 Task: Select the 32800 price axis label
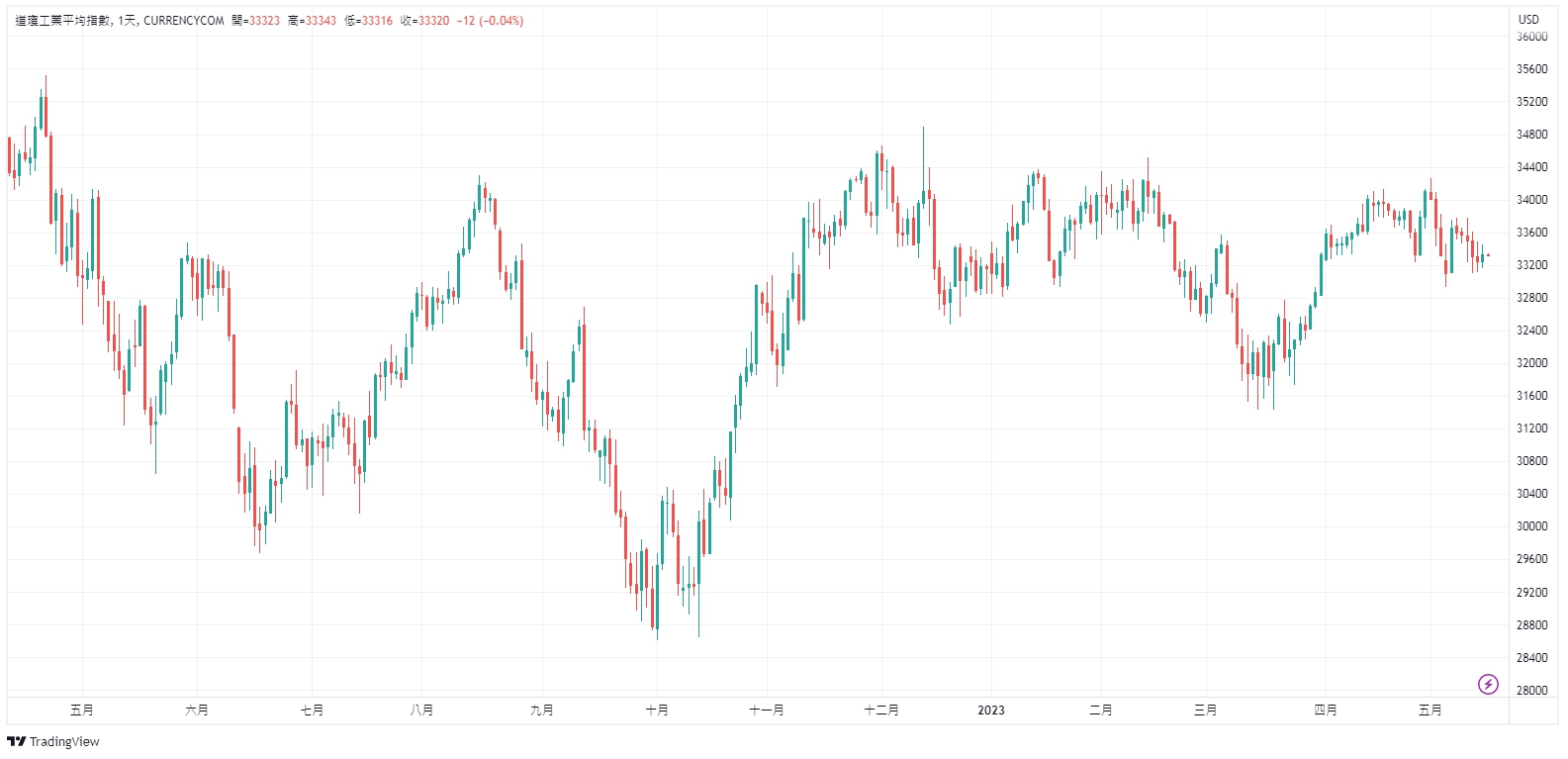click(x=1531, y=298)
